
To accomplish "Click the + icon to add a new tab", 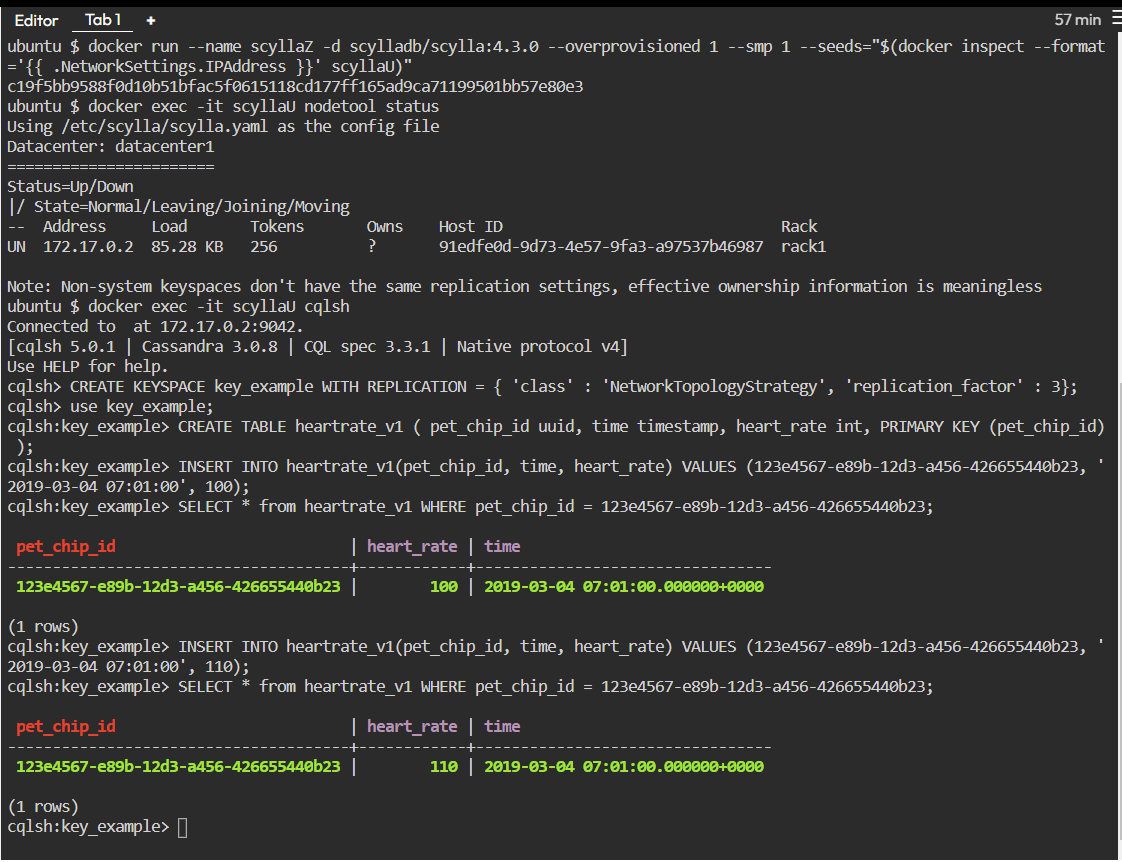I will [x=150, y=20].
